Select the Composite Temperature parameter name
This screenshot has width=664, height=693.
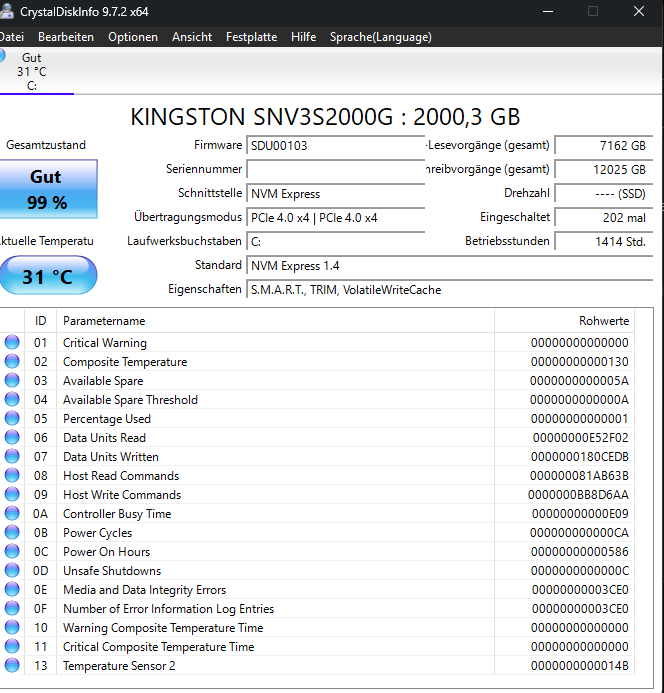(x=125, y=362)
